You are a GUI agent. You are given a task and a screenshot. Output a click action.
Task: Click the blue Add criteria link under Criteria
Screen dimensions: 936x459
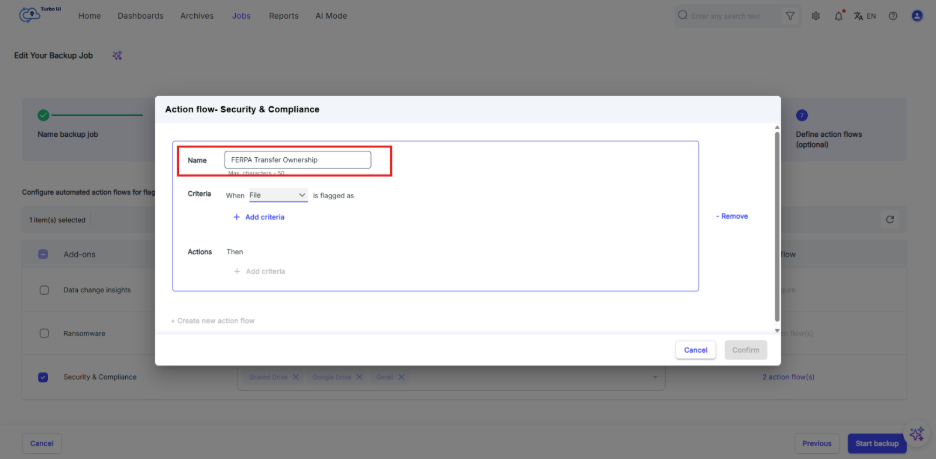click(x=259, y=217)
